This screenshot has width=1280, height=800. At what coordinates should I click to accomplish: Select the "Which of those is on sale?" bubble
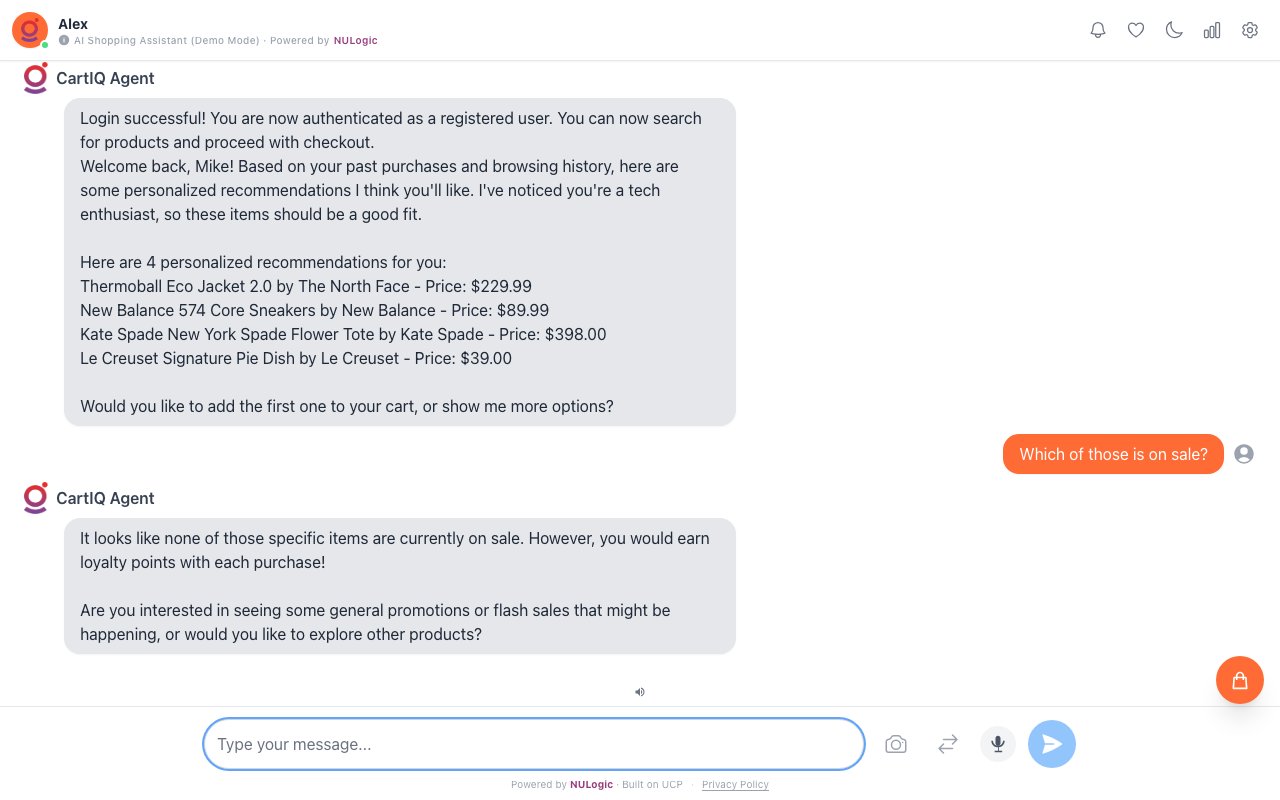click(1113, 454)
